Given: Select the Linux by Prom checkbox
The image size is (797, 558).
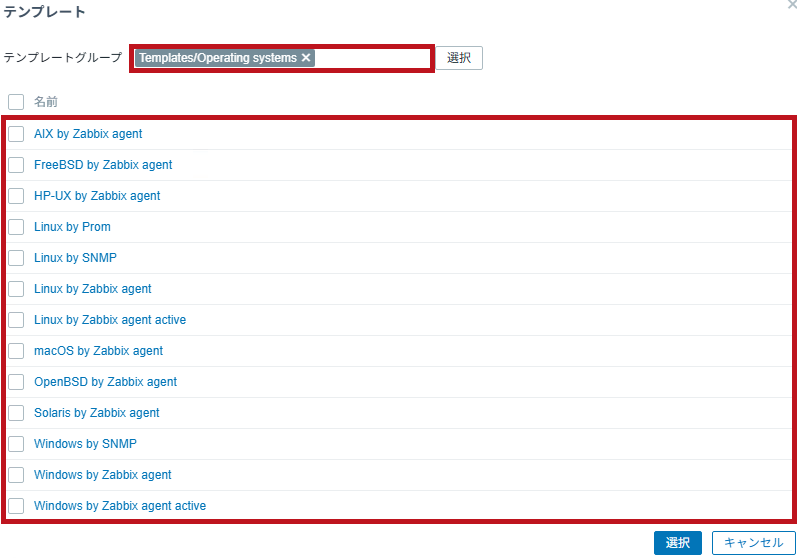Looking at the screenshot, I should tap(16, 227).
